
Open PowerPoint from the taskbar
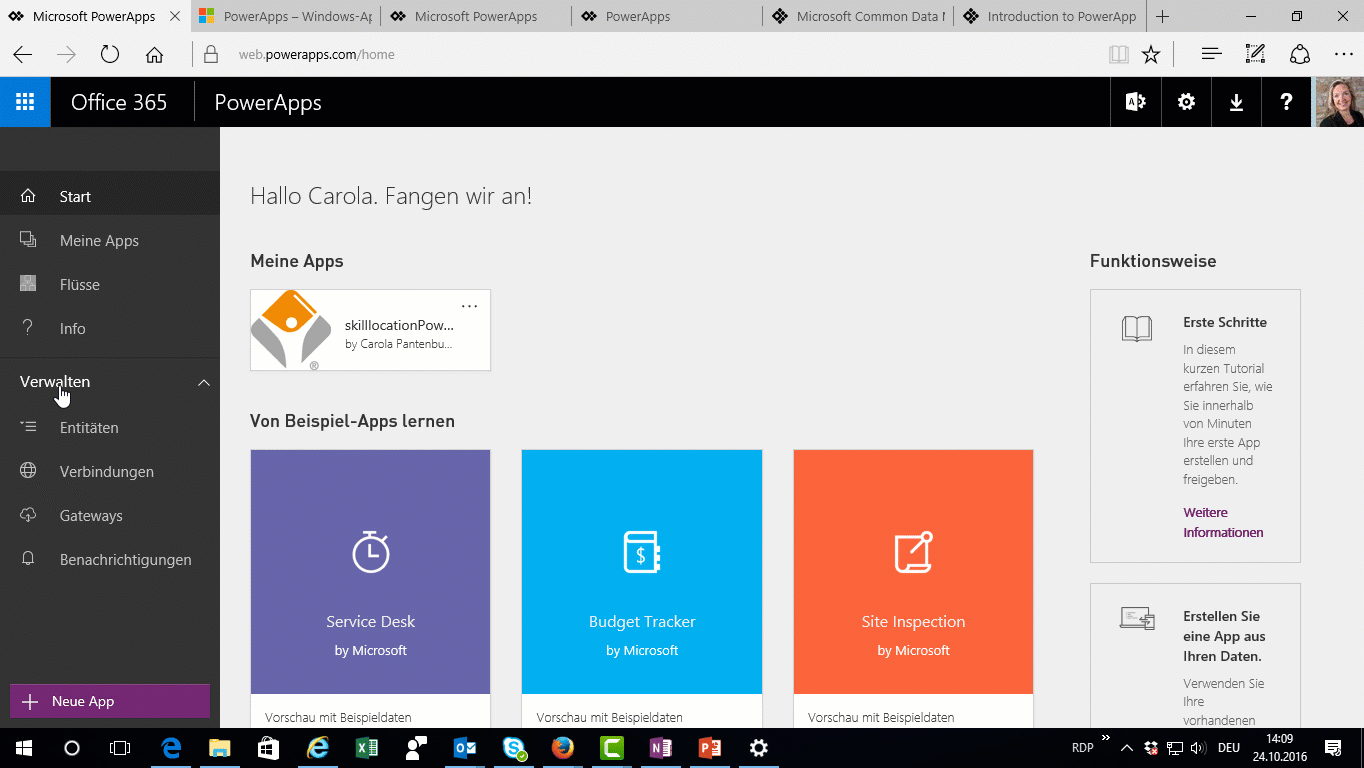(x=710, y=748)
